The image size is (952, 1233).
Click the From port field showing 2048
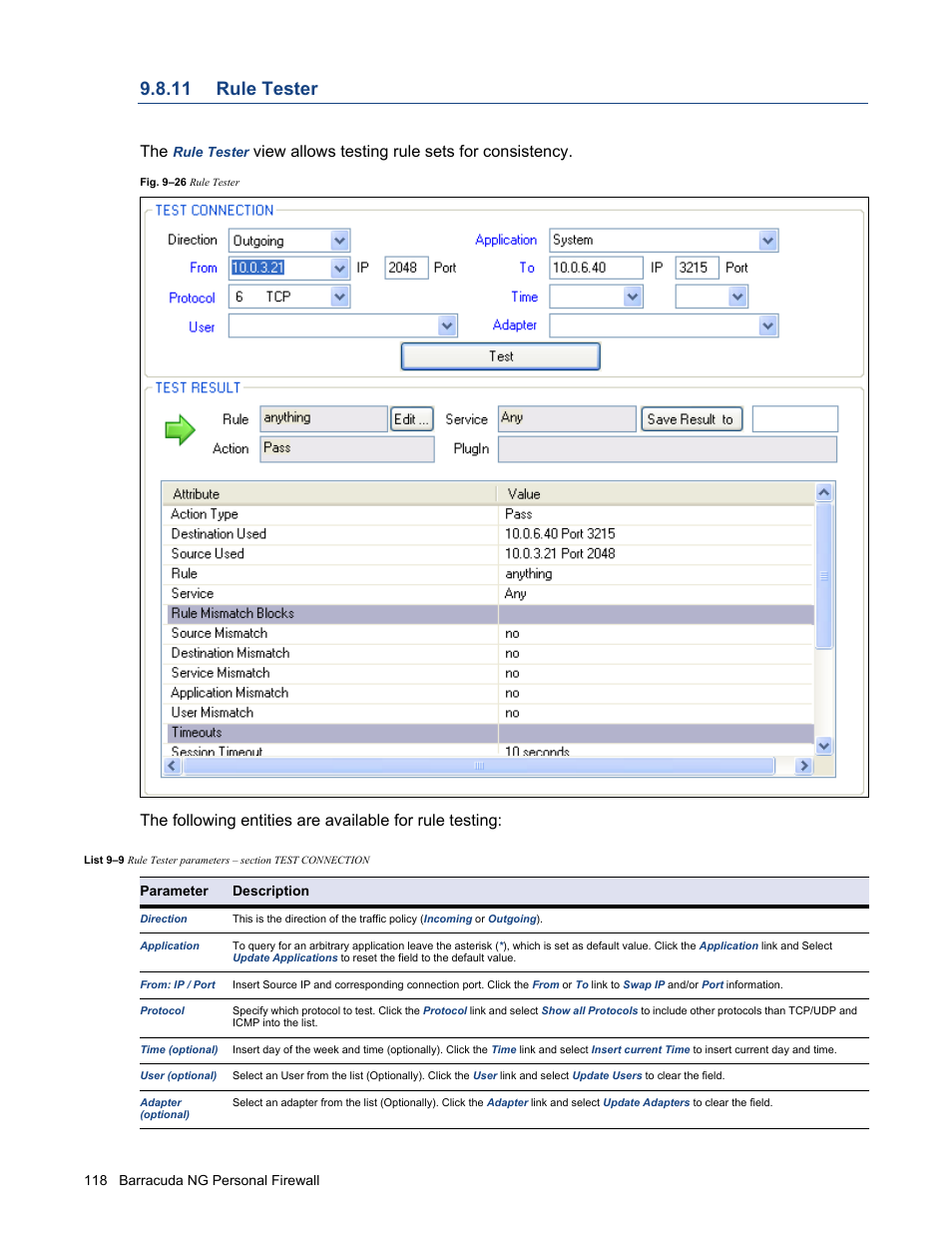(x=406, y=268)
